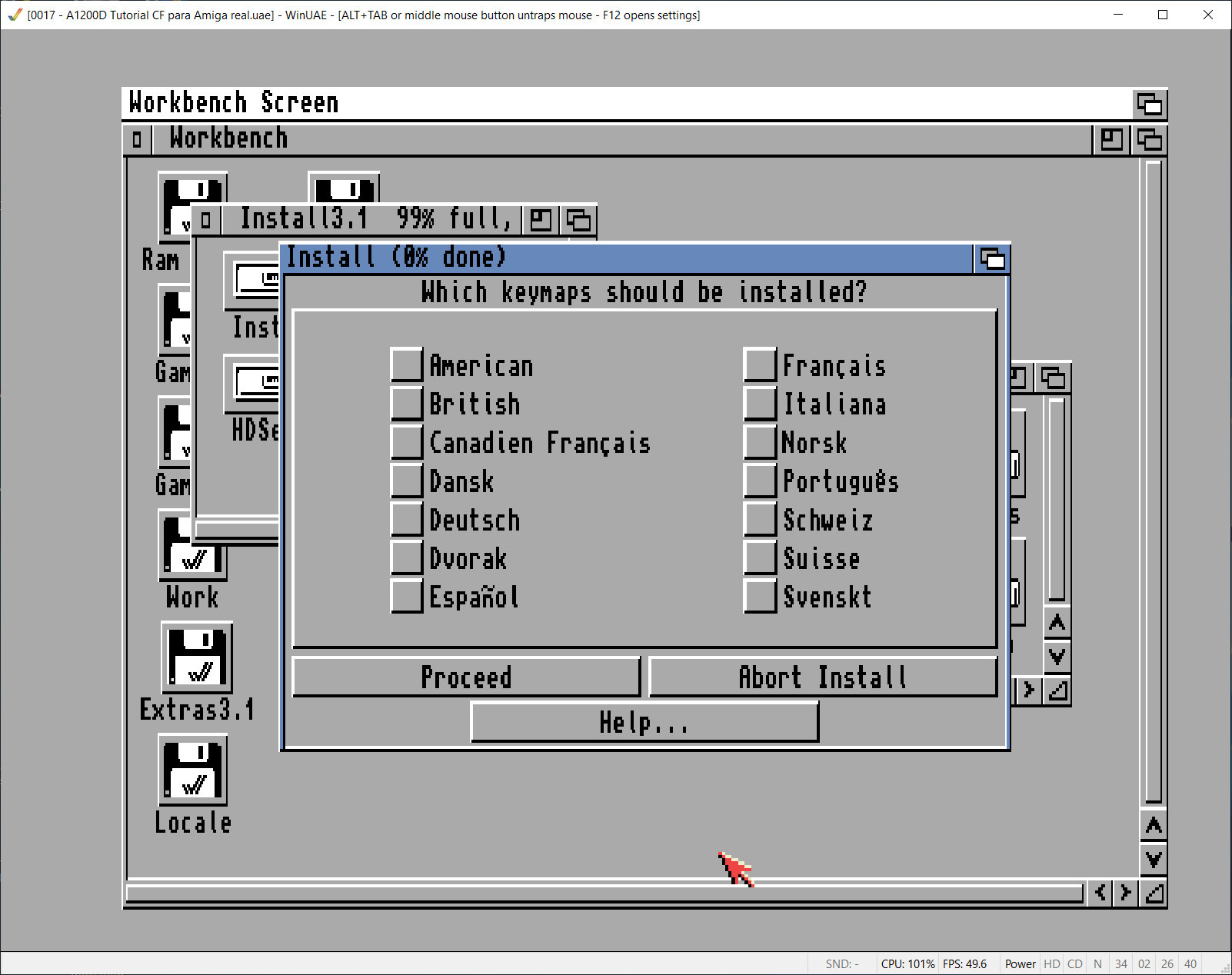
Task: Click the Workbench horizontal scrollbar
Action: [x=604, y=893]
